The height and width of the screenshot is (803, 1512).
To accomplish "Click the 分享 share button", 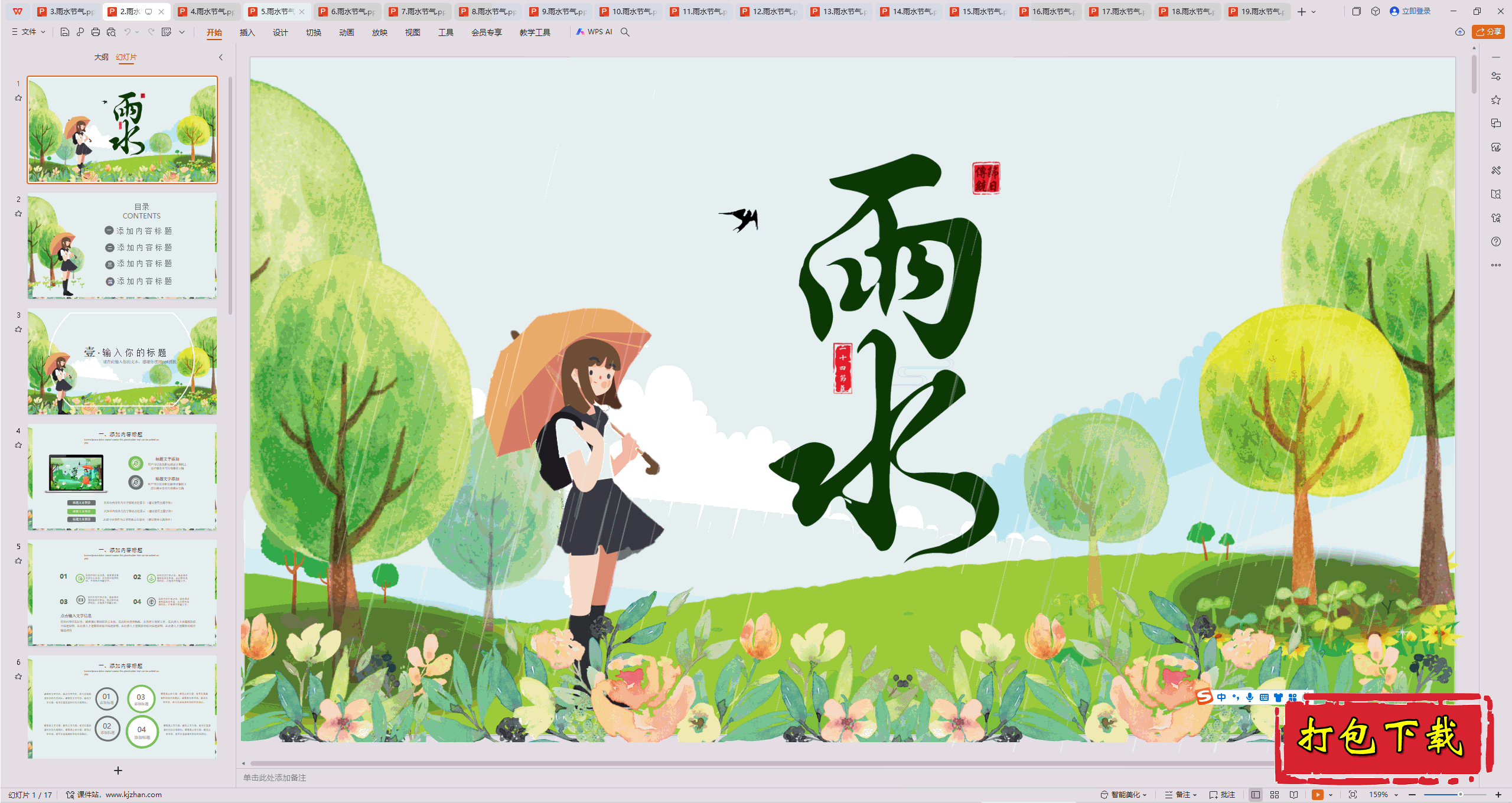I will [1488, 32].
